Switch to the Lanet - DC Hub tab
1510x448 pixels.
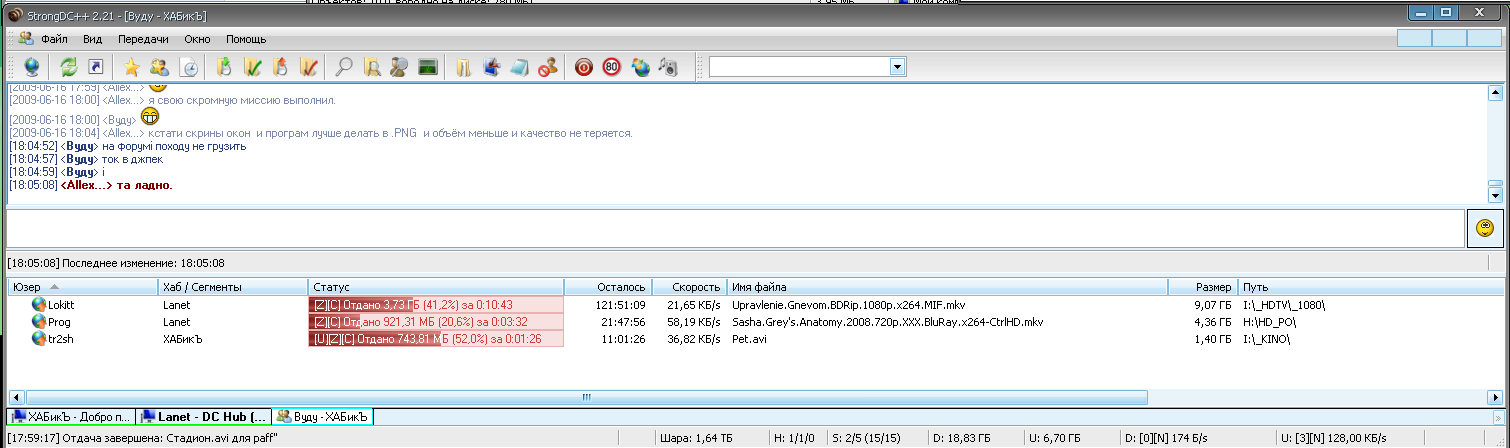(203, 416)
